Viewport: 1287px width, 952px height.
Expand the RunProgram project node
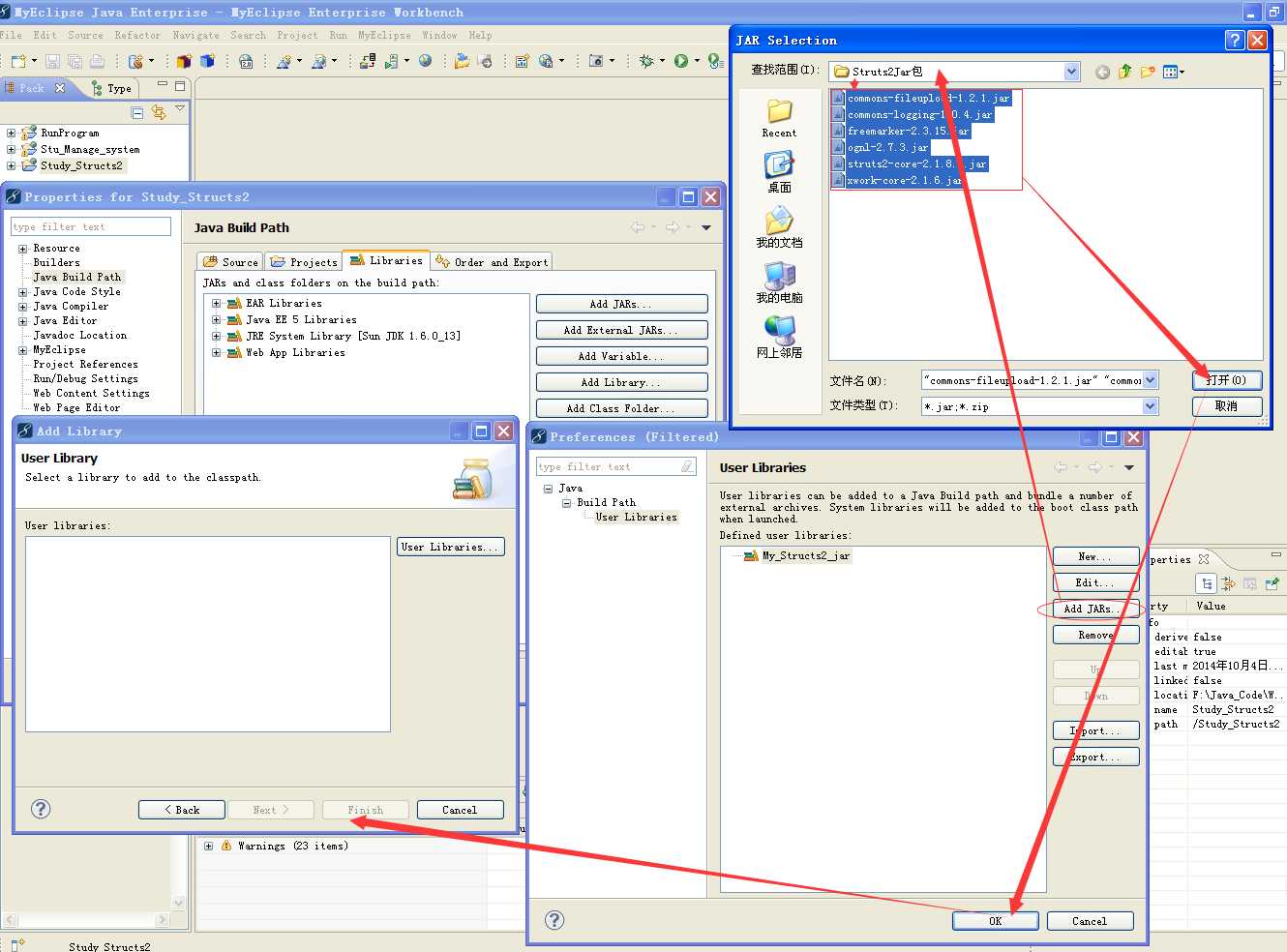tap(11, 134)
